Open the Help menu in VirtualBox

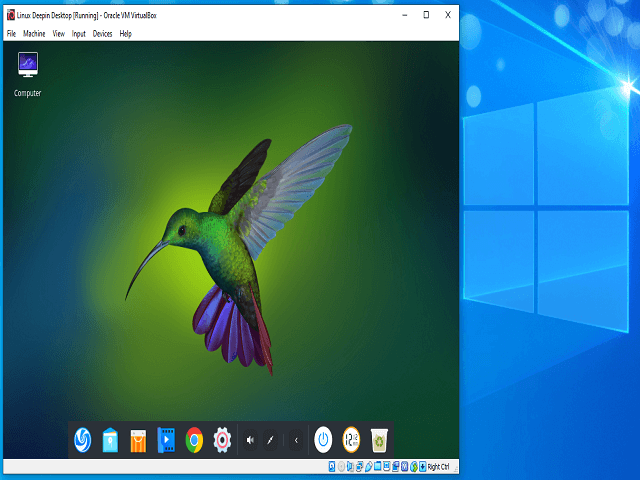(125, 34)
